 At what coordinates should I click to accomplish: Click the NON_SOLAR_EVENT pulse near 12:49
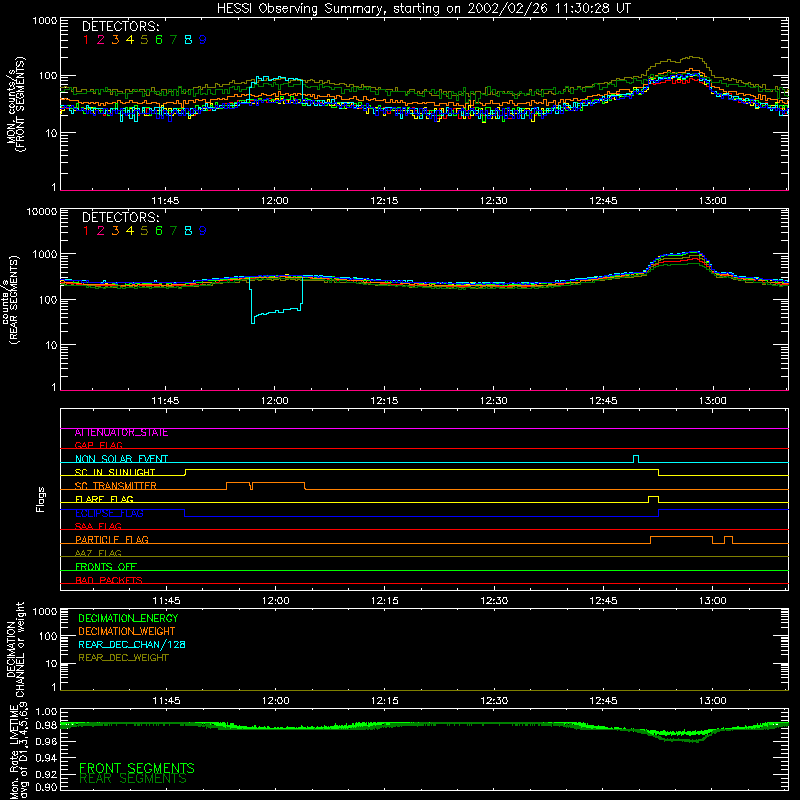tap(636, 458)
